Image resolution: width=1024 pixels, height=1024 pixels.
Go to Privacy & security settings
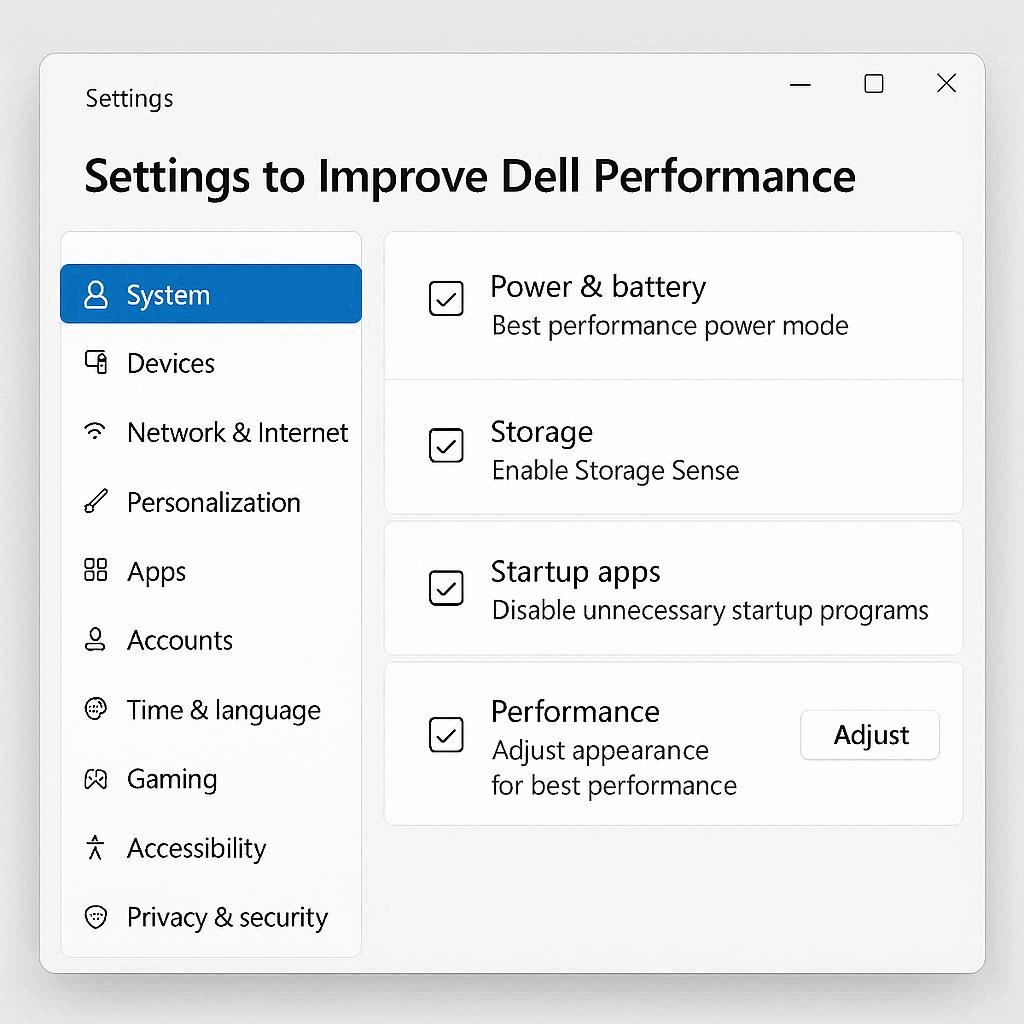[x=227, y=917]
